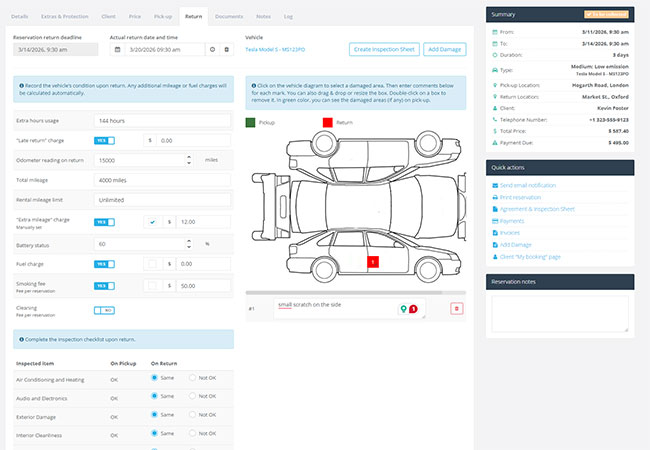650x450 pixels.
Task: Click the location pin icon beside Pick-up Location
Action: (x=495, y=85)
